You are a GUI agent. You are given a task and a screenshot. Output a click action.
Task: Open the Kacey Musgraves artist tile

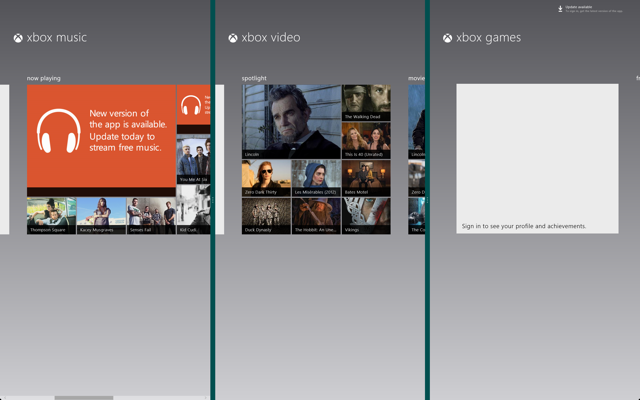pyautogui.click(x=101, y=216)
